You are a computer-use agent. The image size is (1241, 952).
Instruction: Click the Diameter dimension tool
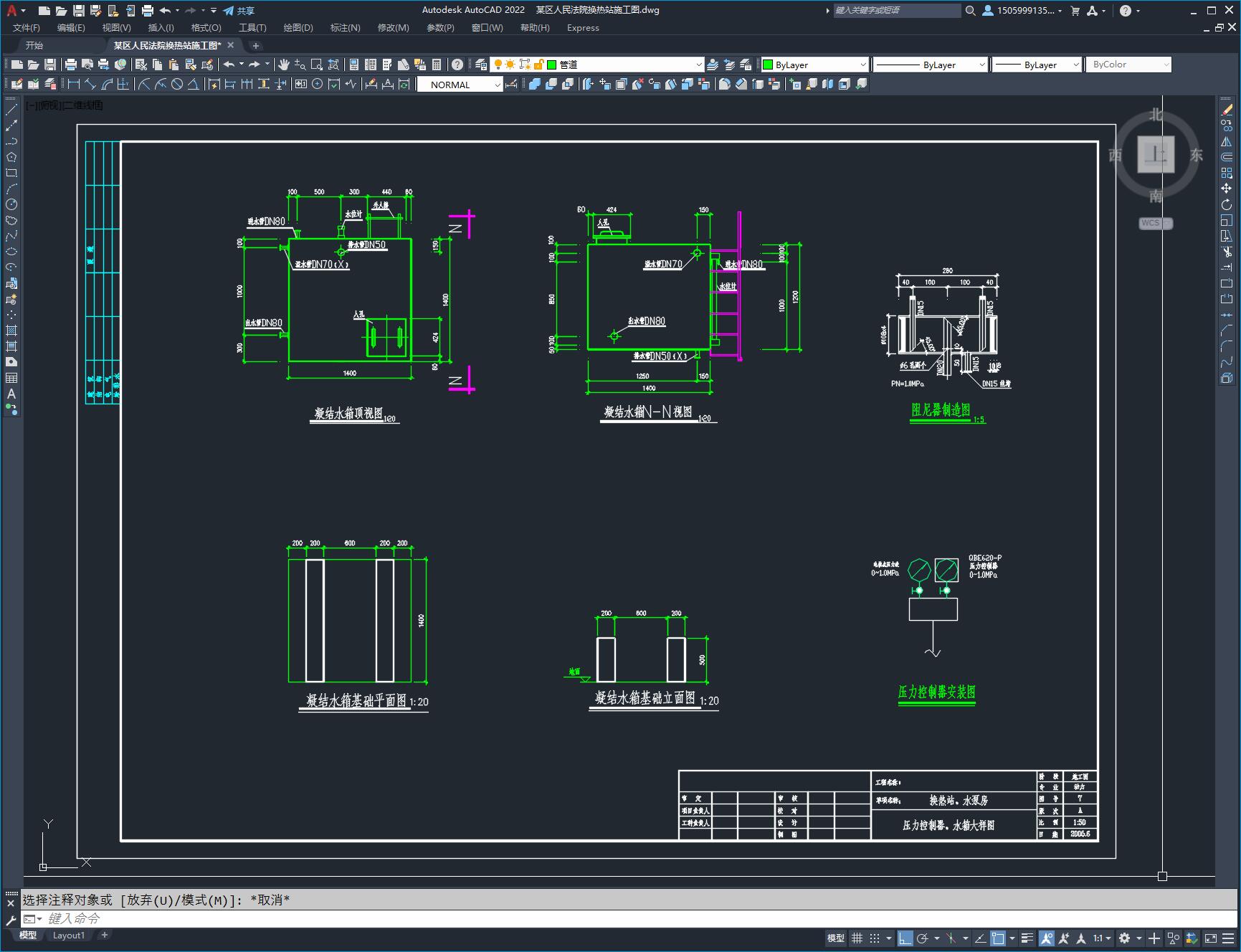click(177, 85)
